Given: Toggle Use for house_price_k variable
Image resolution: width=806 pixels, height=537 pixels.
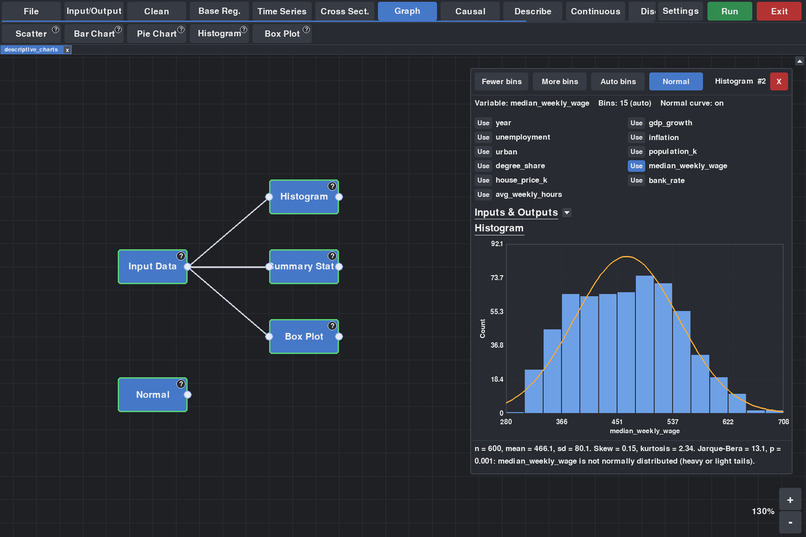Looking at the screenshot, I should (483, 180).
